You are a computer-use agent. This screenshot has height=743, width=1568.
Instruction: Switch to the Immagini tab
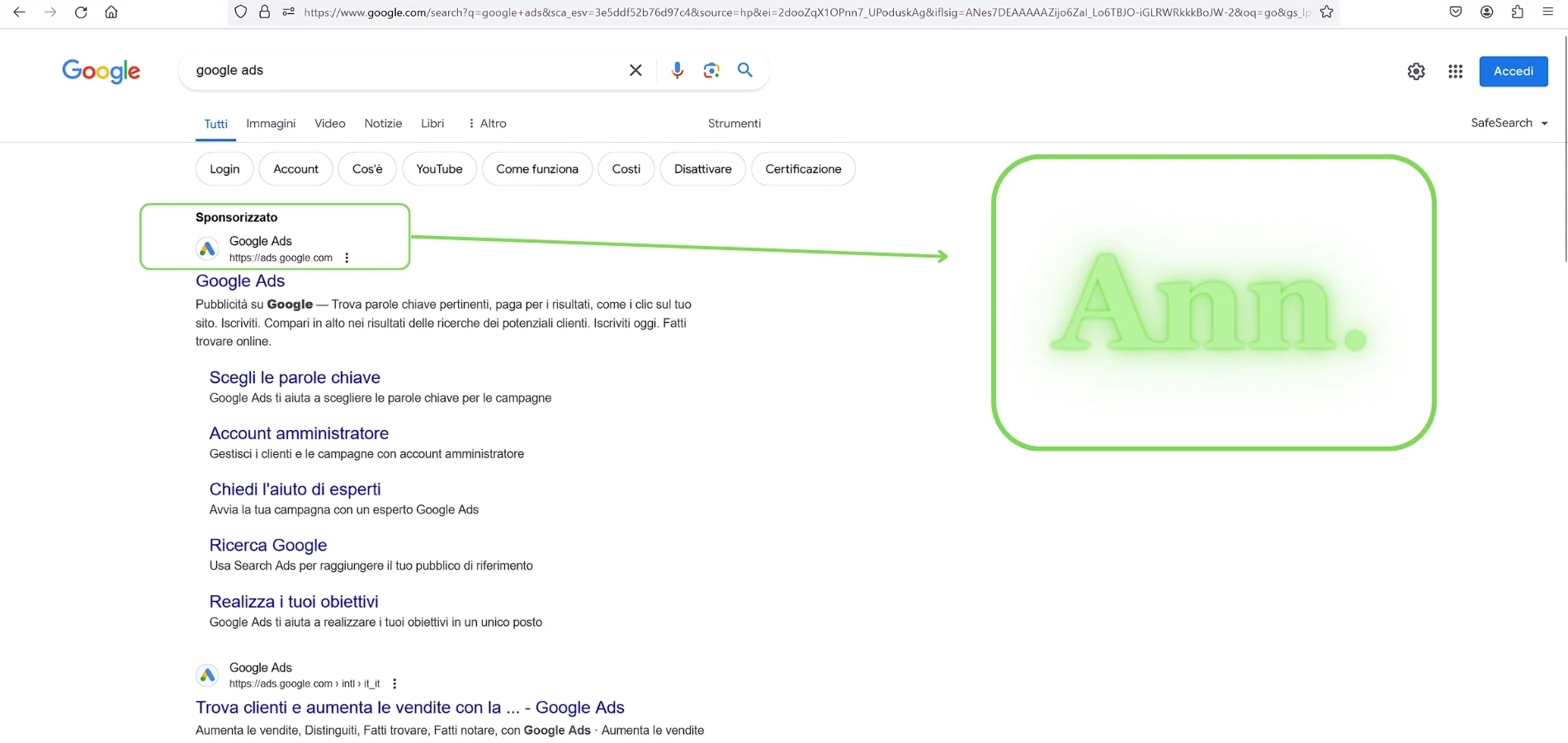click(x=271, y=124)
